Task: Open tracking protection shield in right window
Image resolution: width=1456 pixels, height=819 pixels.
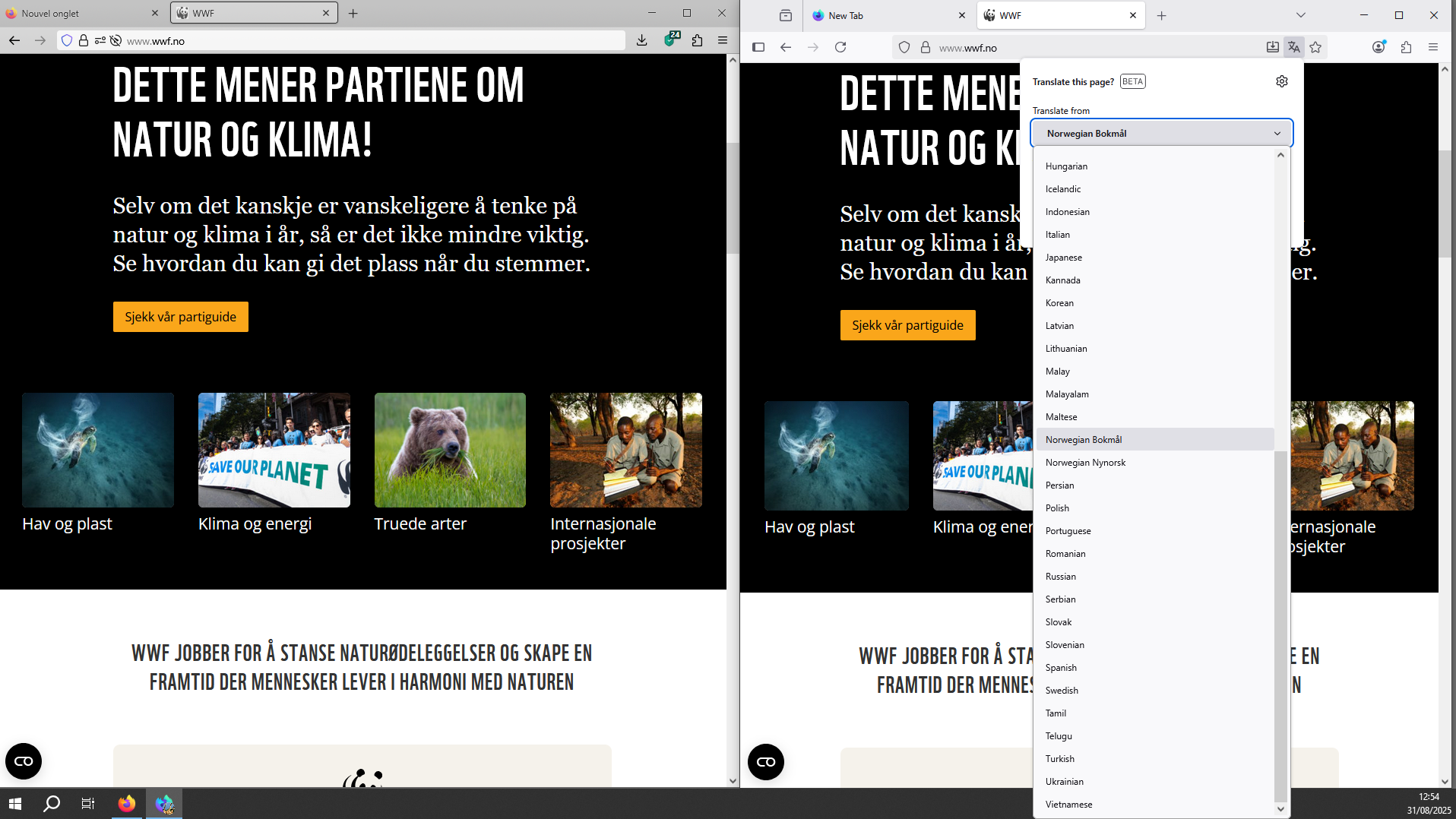Action: tap(904, 47)
